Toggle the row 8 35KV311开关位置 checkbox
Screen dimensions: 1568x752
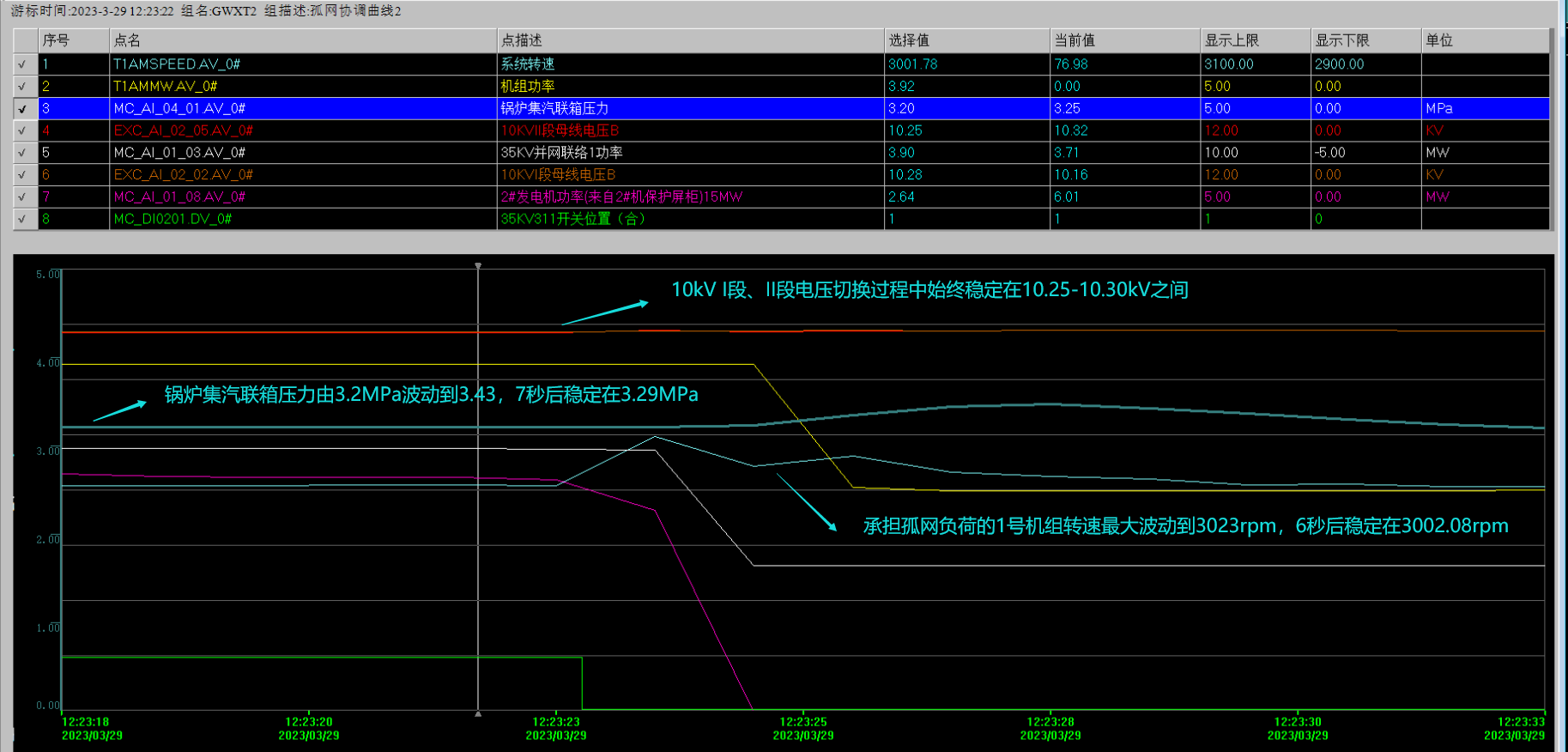[x=22, y=219]
